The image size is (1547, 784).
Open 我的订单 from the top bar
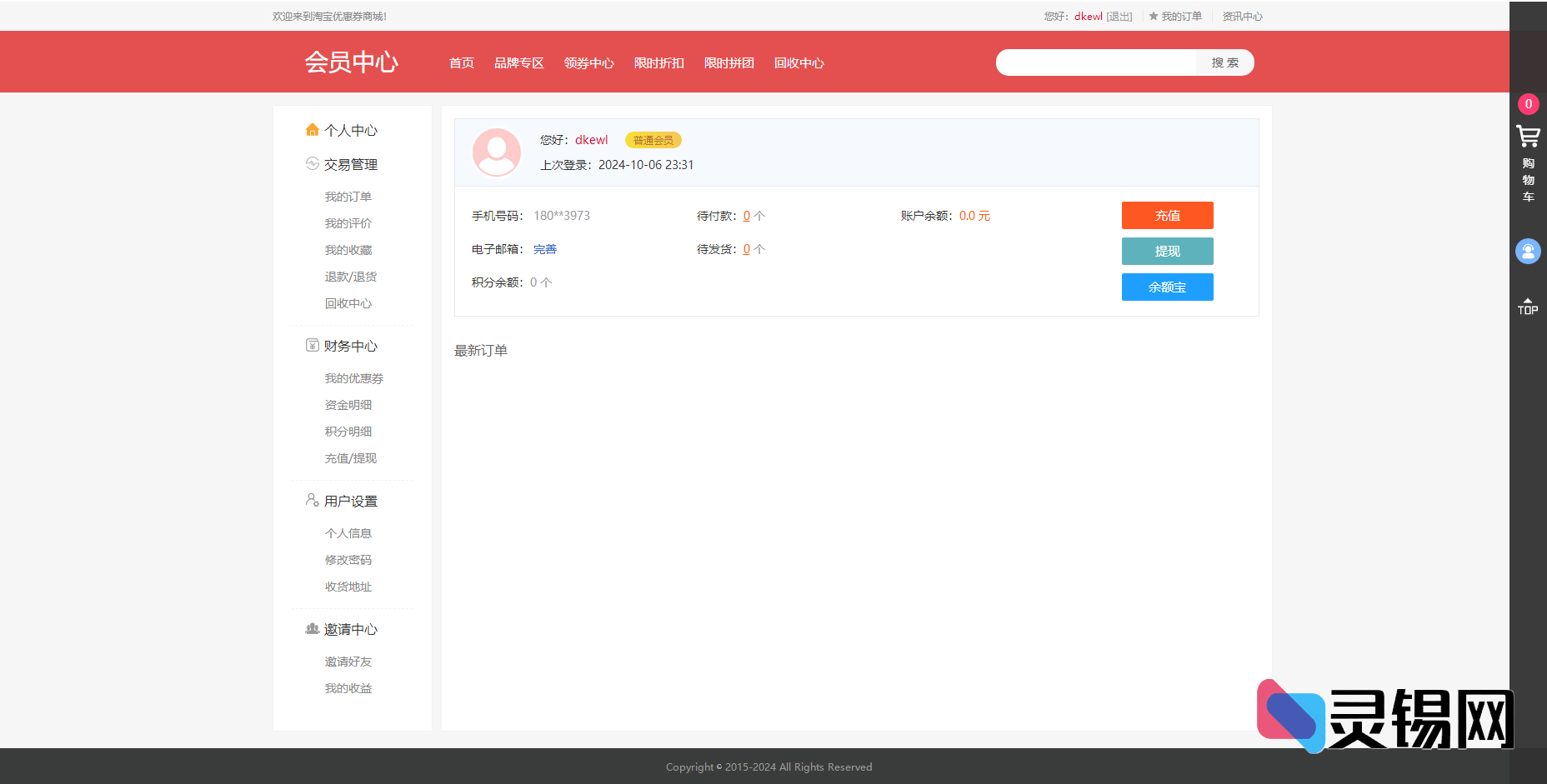(x=1181, y=16)
